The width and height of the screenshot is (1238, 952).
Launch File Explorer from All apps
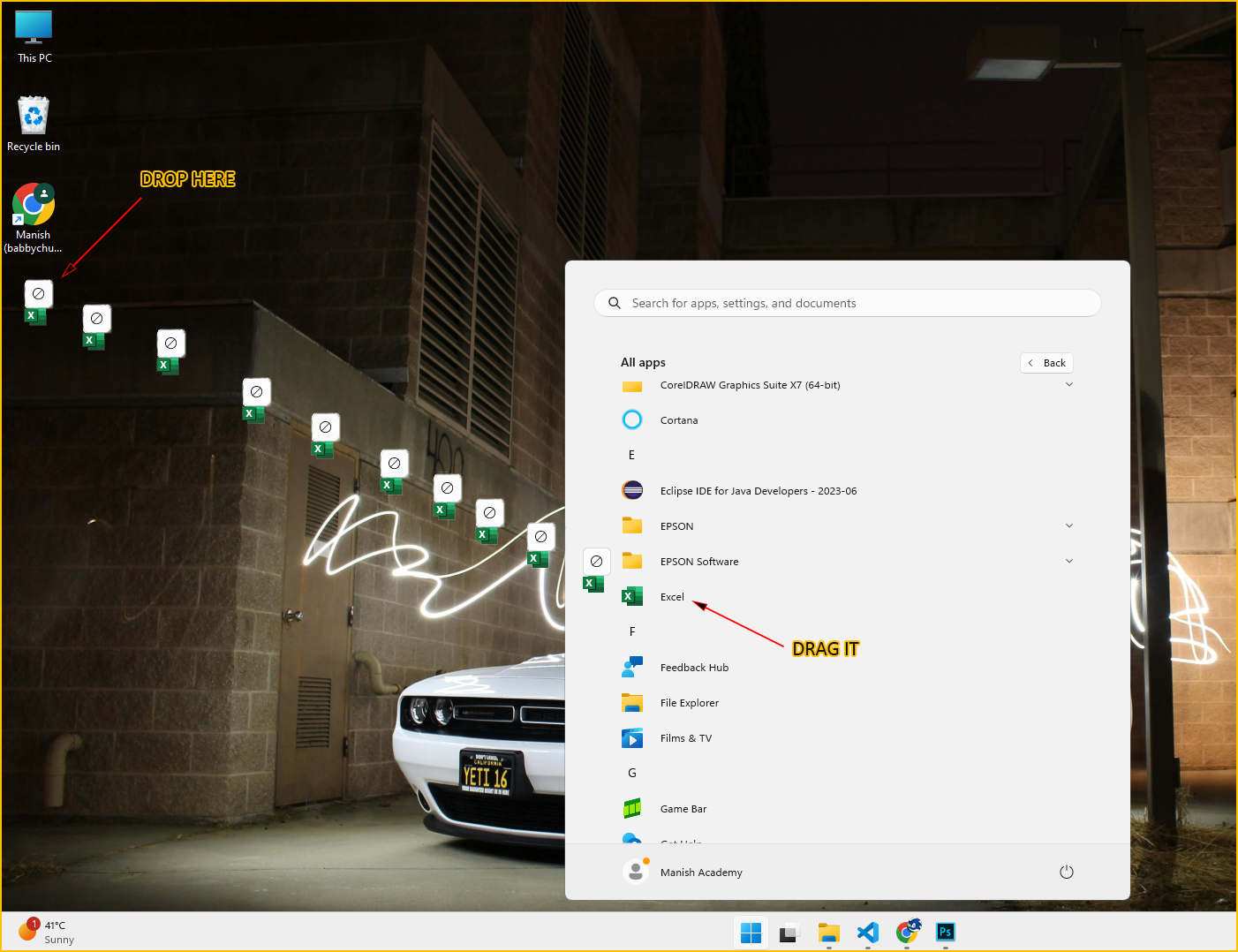point(689,703)
